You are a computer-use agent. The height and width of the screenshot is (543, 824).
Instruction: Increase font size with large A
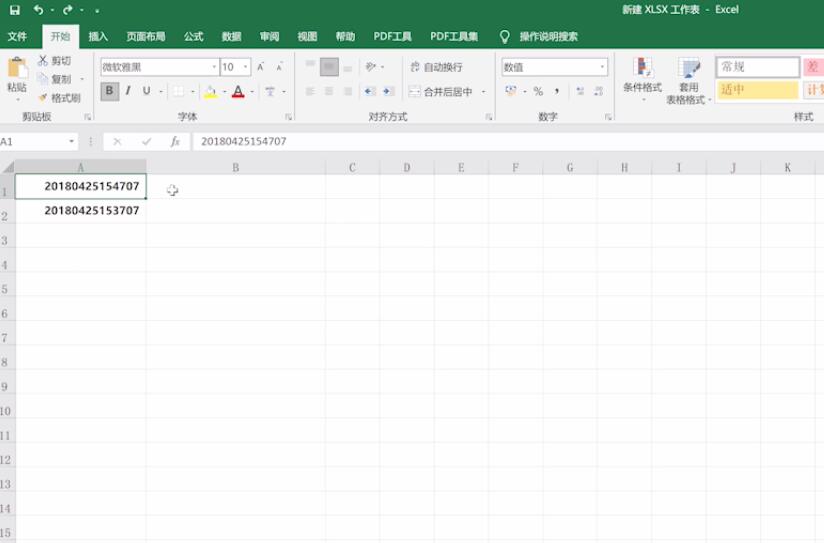pyautogui.click(x=261, y=67)
